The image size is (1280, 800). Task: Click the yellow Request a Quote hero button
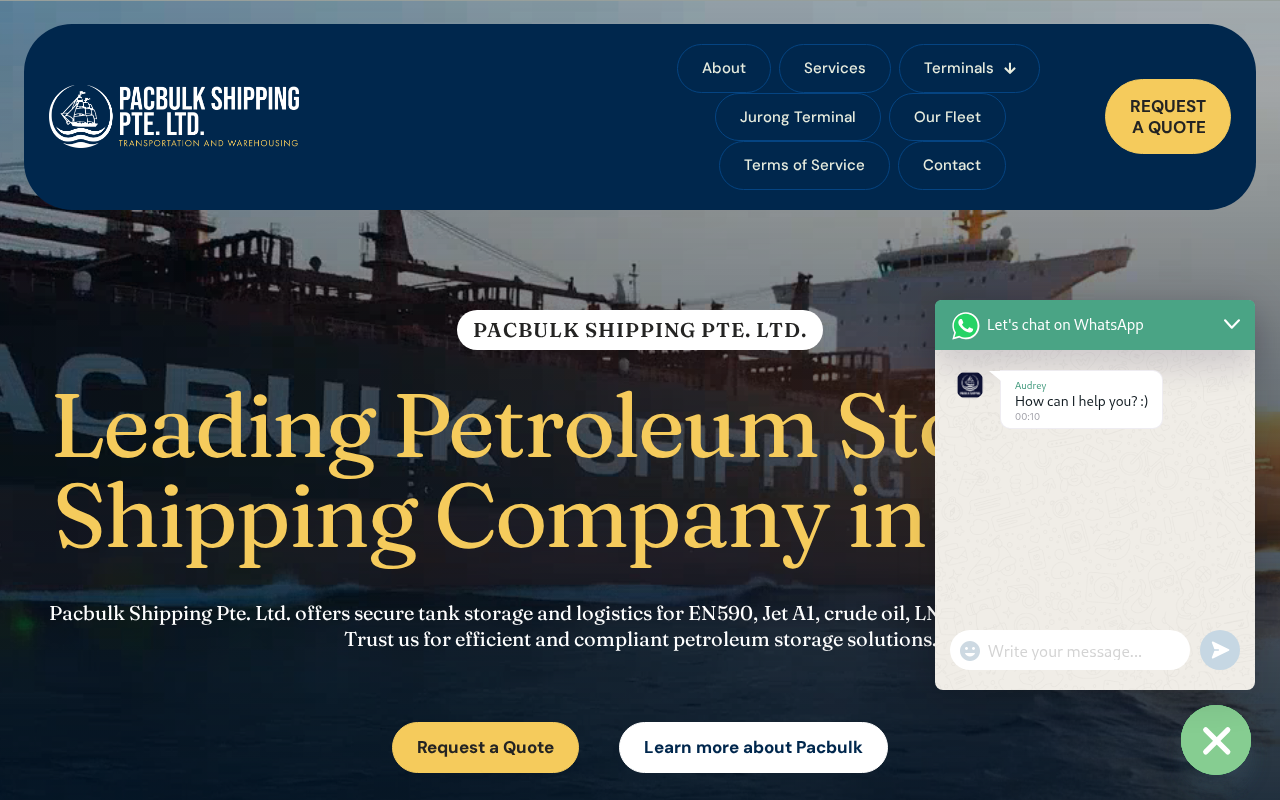point(485,747)
